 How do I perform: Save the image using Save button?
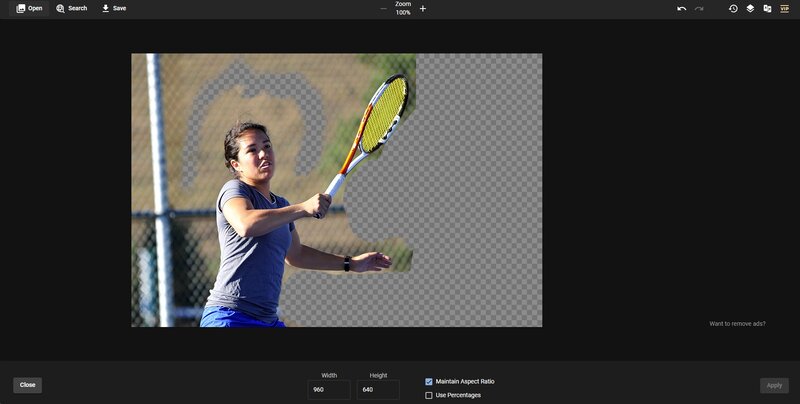pos(114,8)
